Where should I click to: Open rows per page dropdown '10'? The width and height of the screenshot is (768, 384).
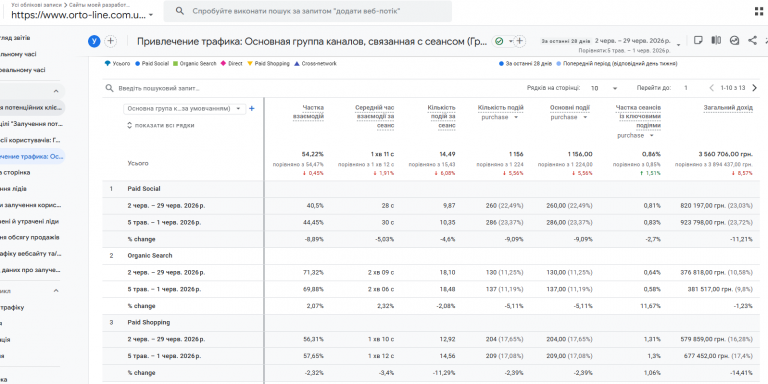604,88
